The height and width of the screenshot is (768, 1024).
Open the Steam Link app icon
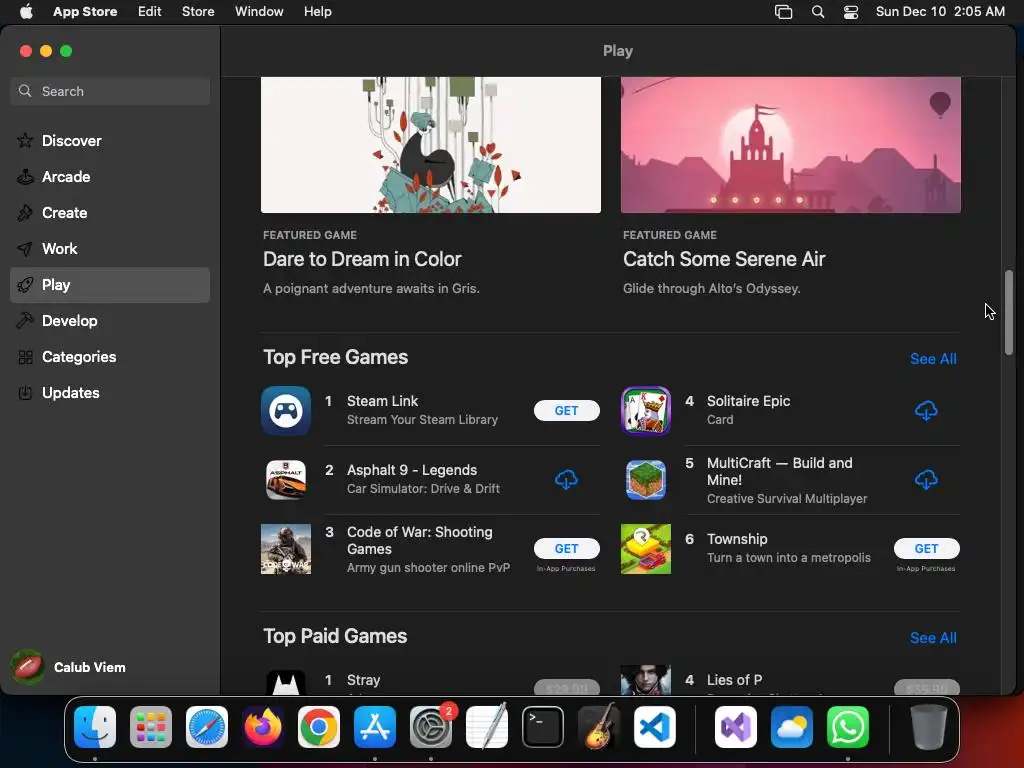coord(286,411)
